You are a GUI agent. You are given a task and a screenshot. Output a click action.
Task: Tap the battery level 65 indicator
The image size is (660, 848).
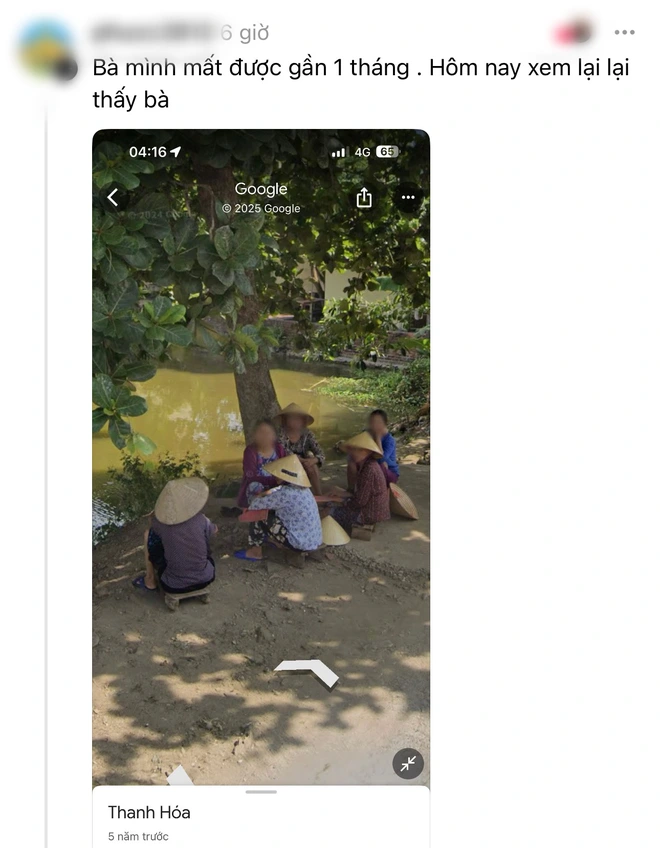point(387,152)
